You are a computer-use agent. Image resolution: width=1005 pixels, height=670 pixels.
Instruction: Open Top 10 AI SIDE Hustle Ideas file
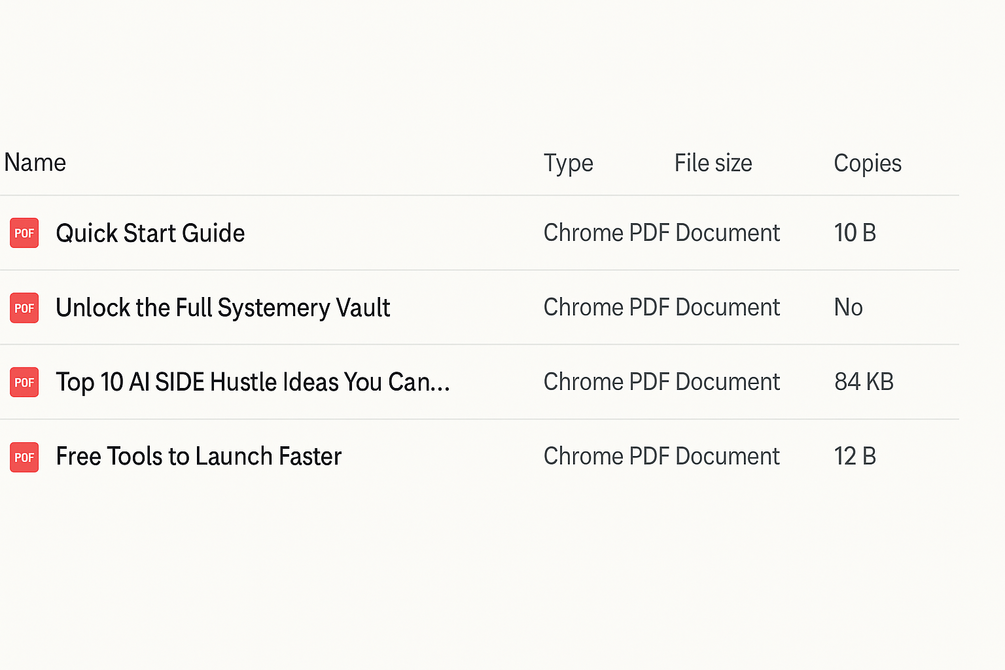[253, 382]
